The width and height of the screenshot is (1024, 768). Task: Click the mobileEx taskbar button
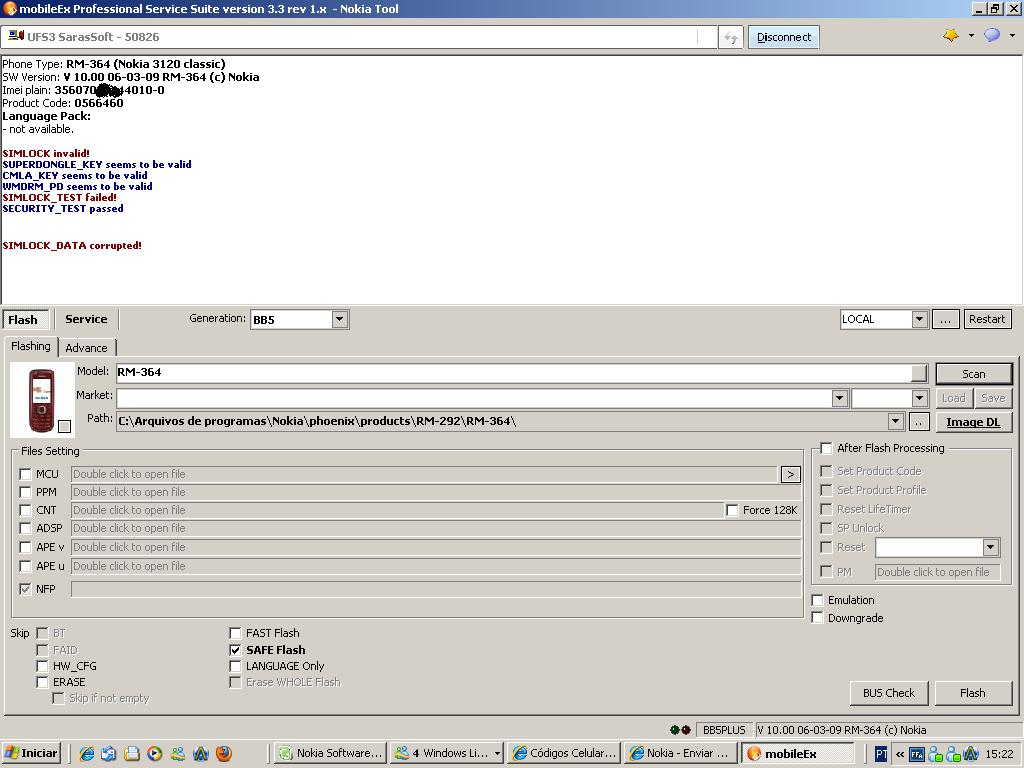[x=797, y=754]
